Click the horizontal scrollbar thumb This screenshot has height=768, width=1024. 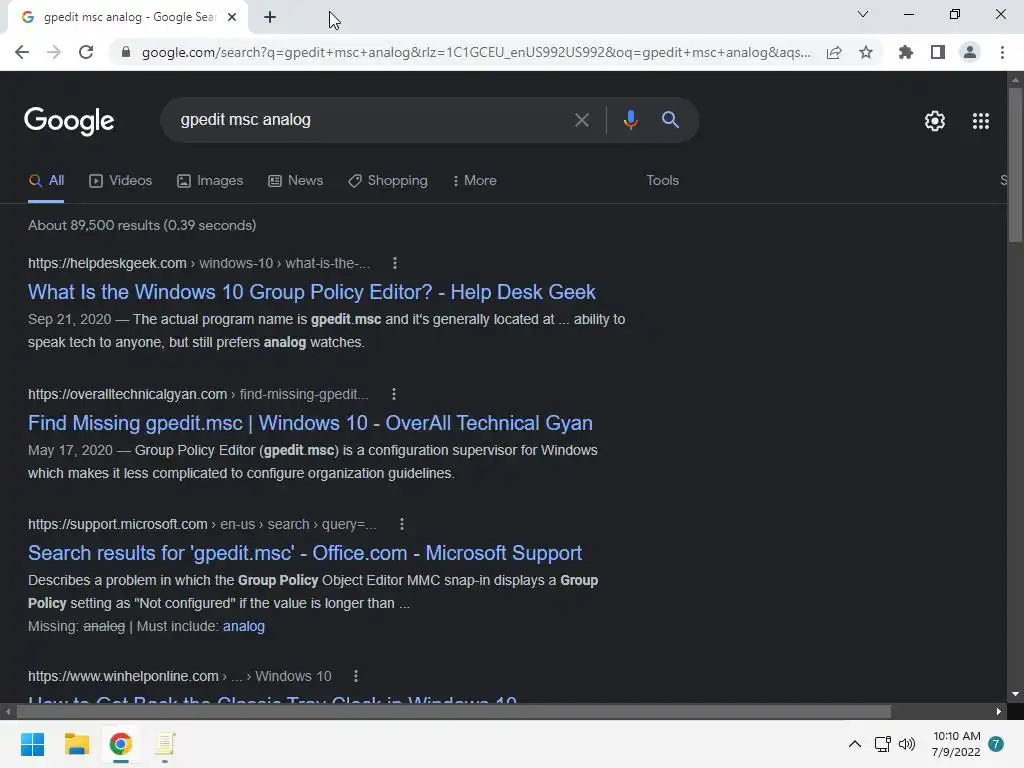click(453, 712)
